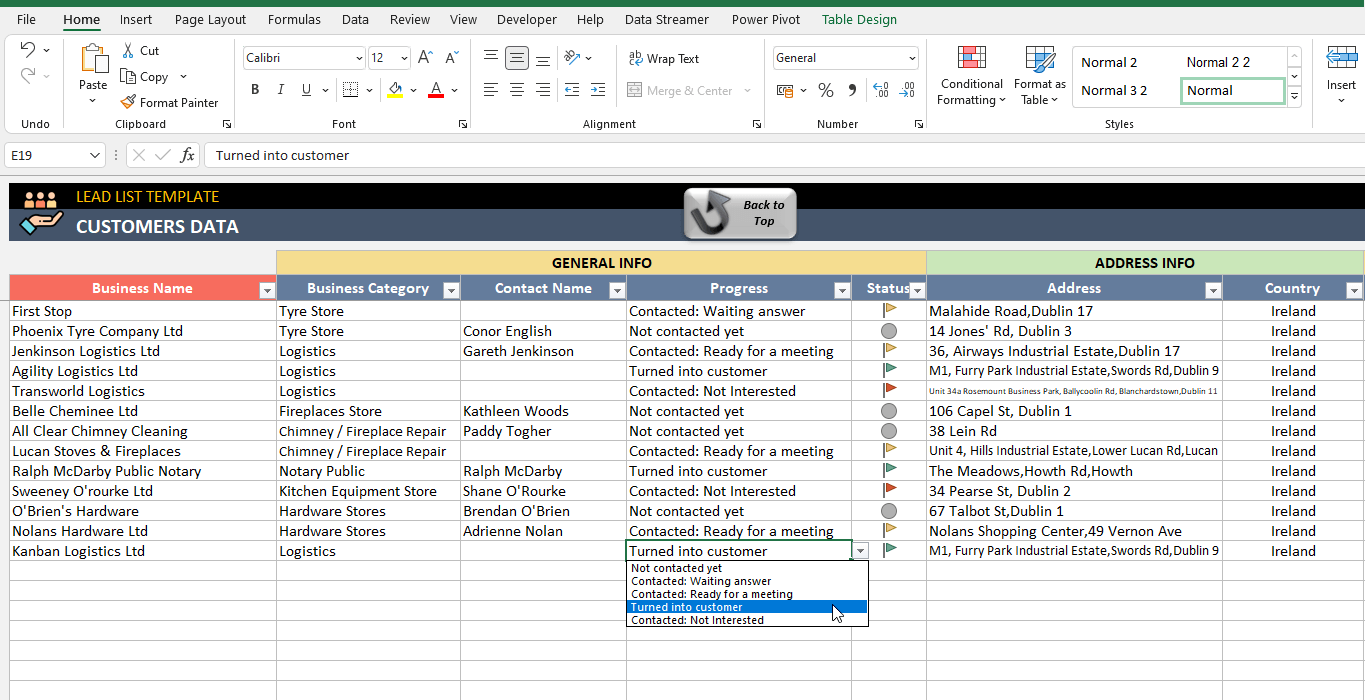This screenshot has height=700, width=1365.
Task: Click the Back to Top button
Action: pos(740,213)
